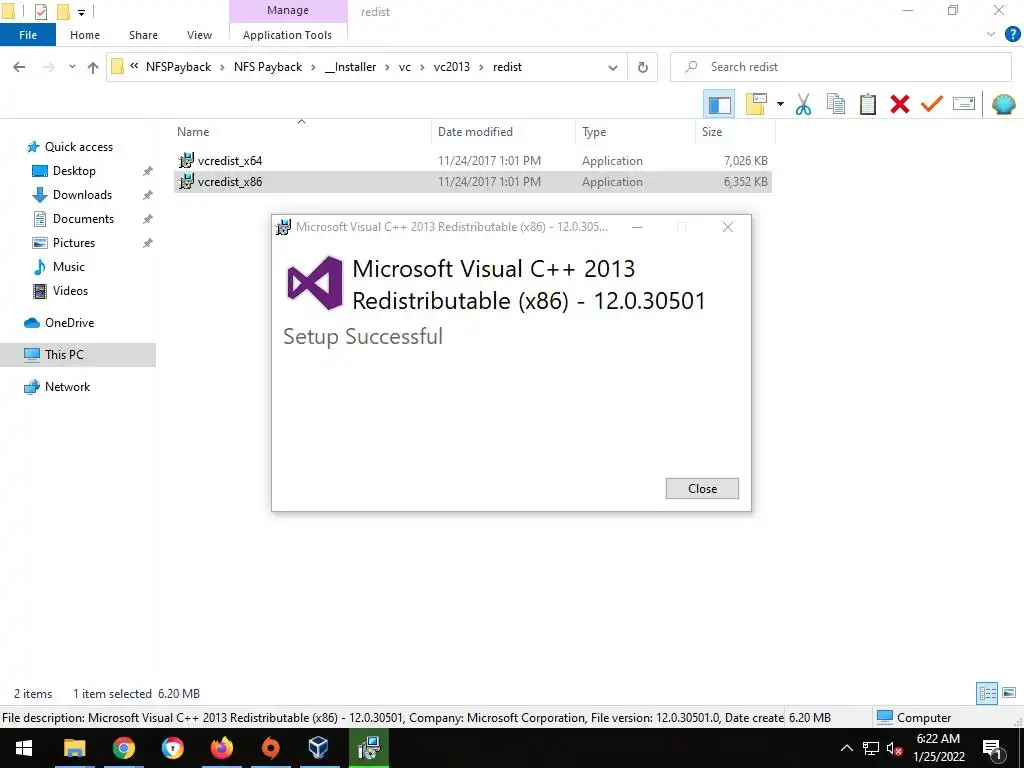Click the Rename icon in toolbar

(x=964, y=104)
